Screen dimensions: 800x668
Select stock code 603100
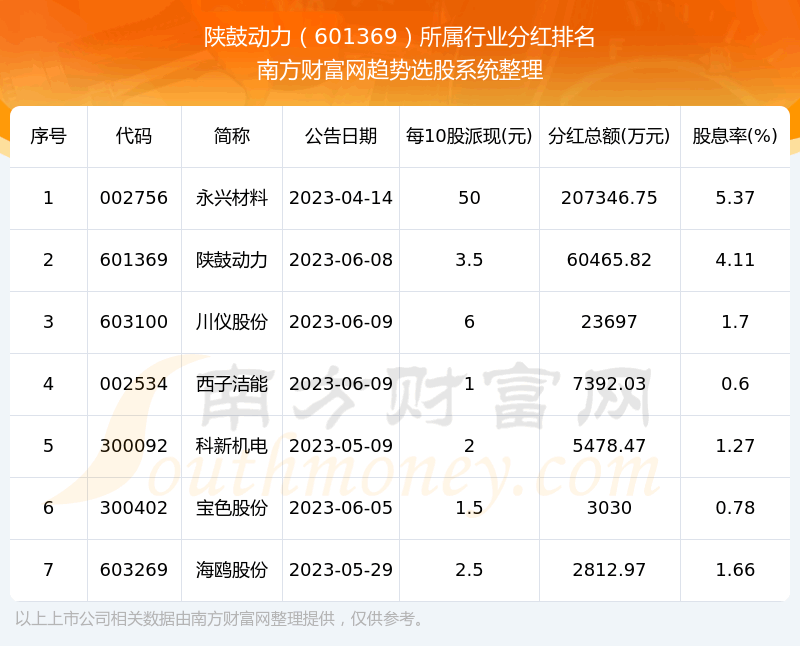[x=134, y=322]
